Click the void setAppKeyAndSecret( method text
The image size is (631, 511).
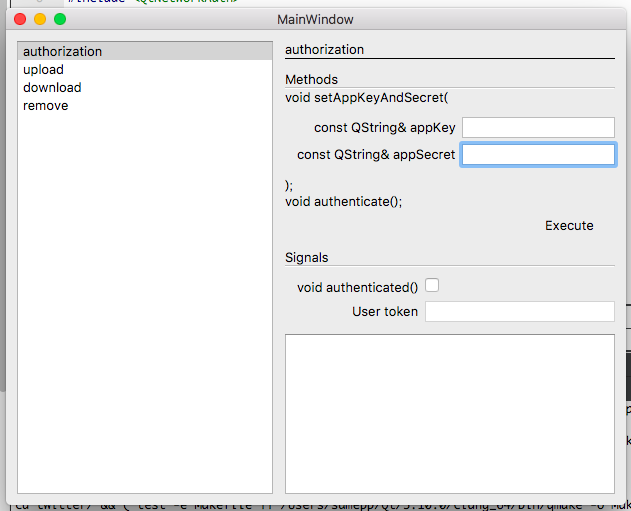tap(367, 98)
